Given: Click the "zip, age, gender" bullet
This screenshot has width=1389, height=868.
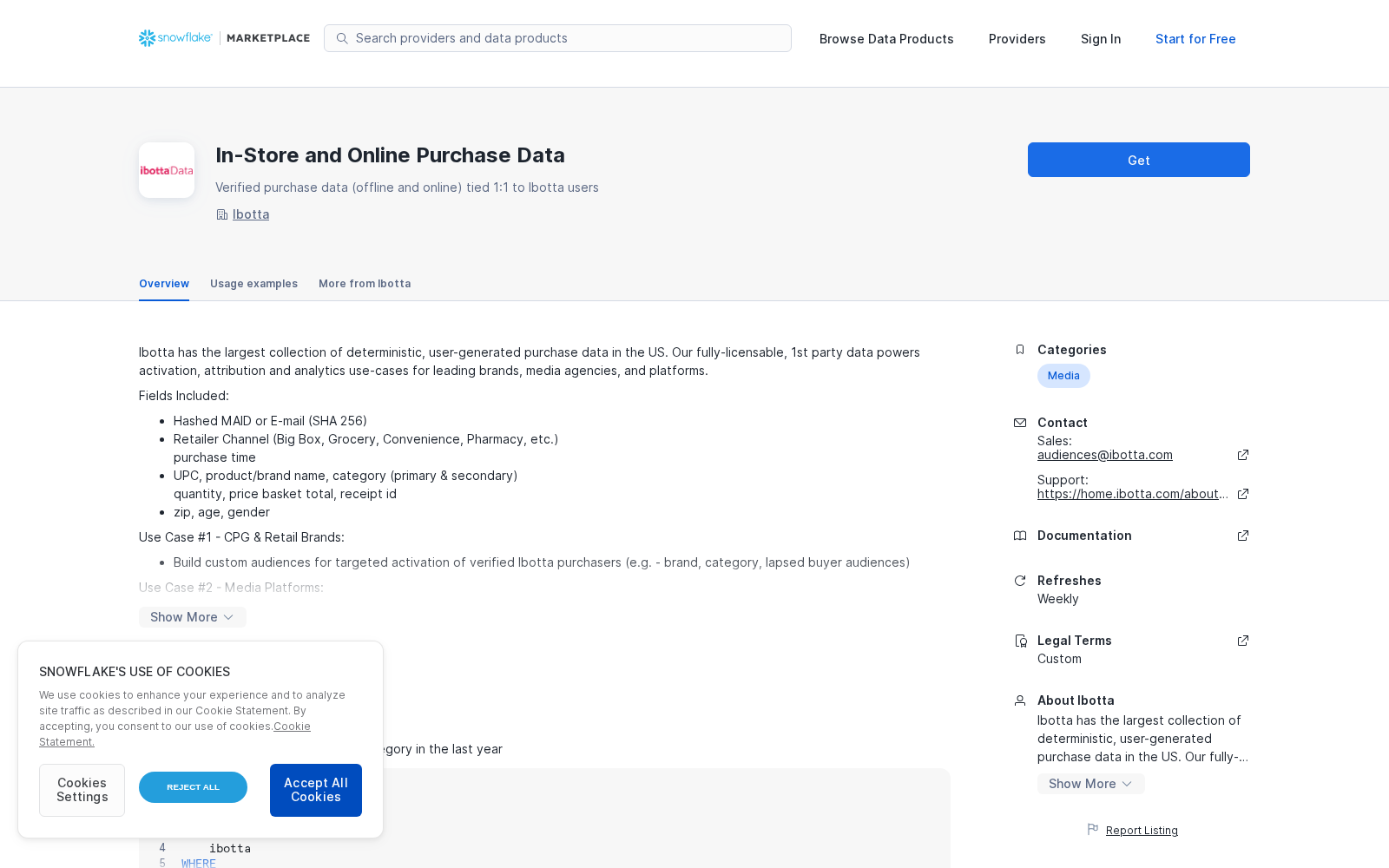Looking at the screenshot, I should pos(221,512).
